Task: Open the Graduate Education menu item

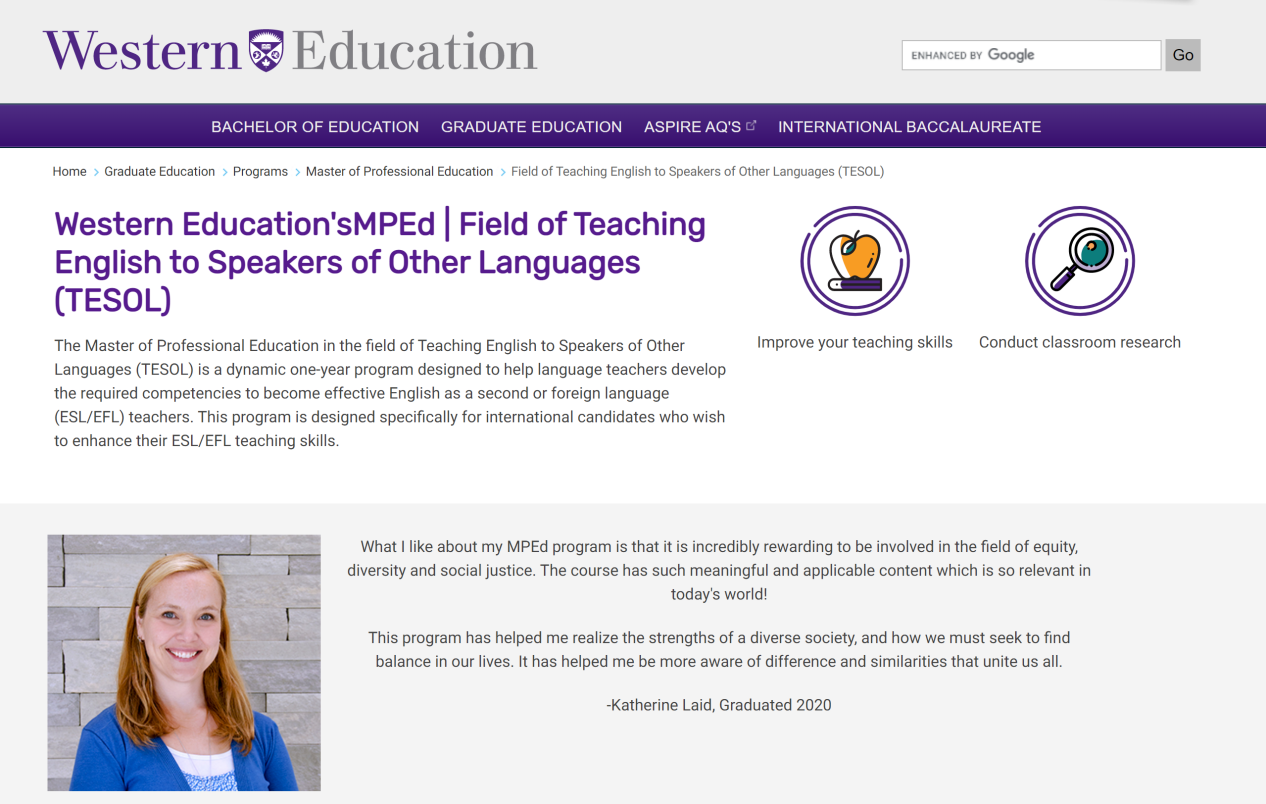Action: tap(531, 127)
